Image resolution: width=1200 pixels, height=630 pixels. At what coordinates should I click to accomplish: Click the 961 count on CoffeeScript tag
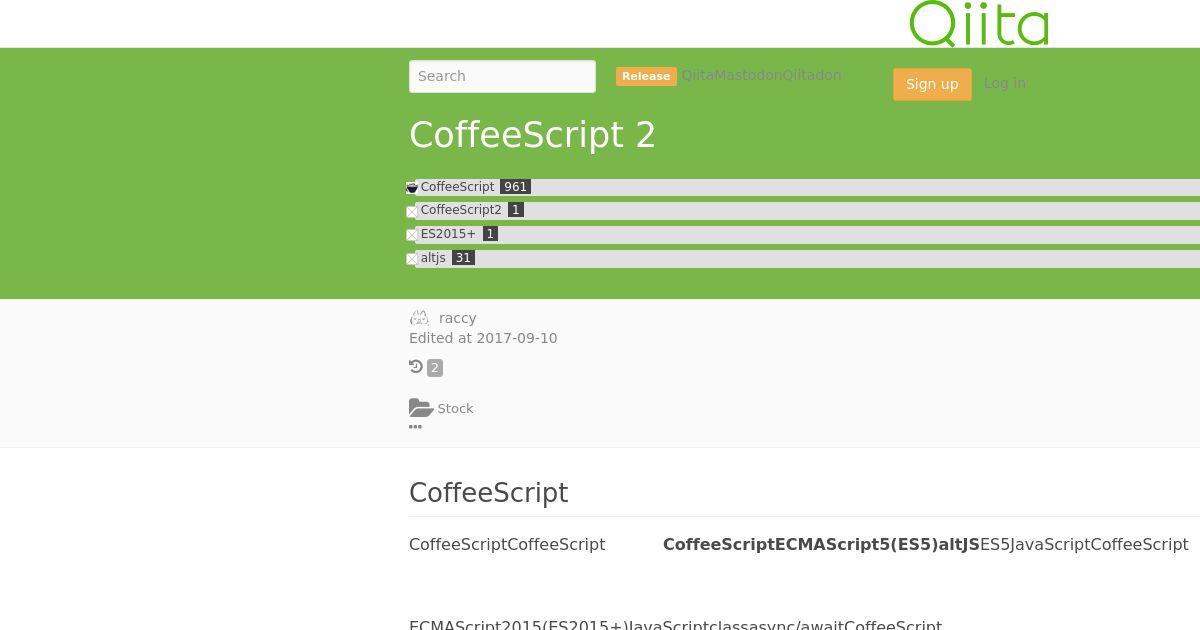(515, 187)
